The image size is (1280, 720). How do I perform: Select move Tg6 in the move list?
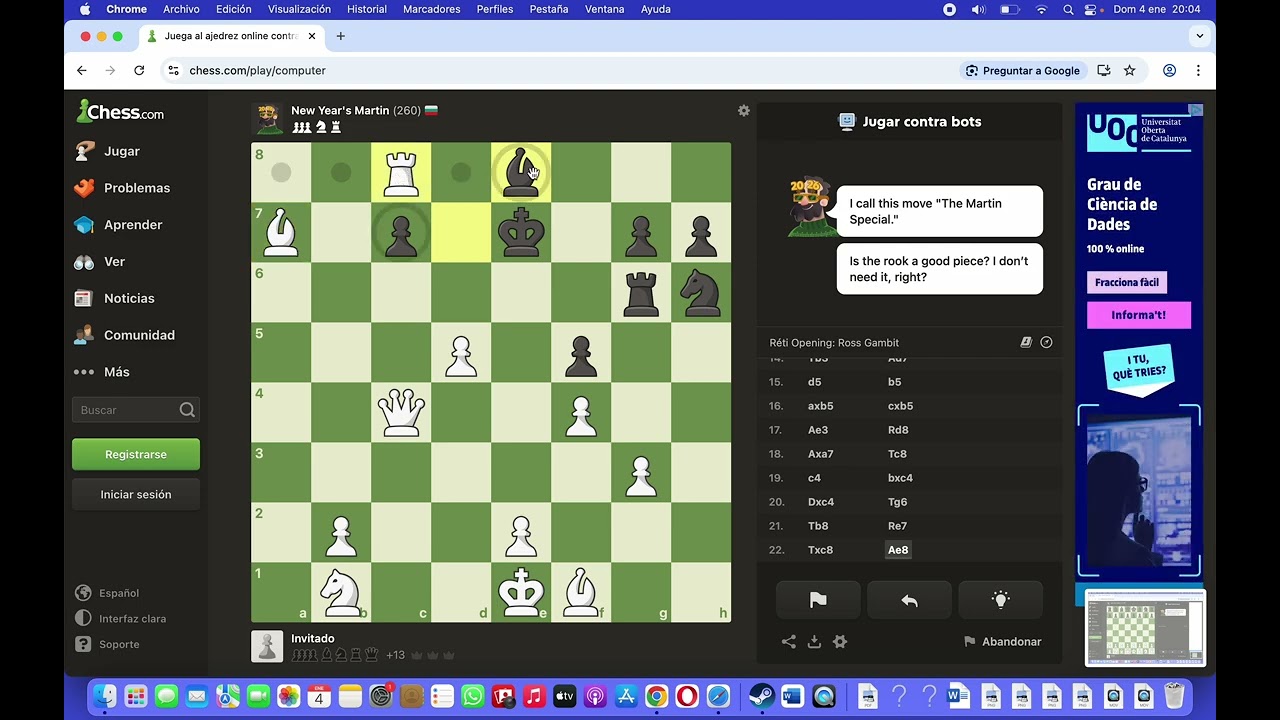point(897,502)
